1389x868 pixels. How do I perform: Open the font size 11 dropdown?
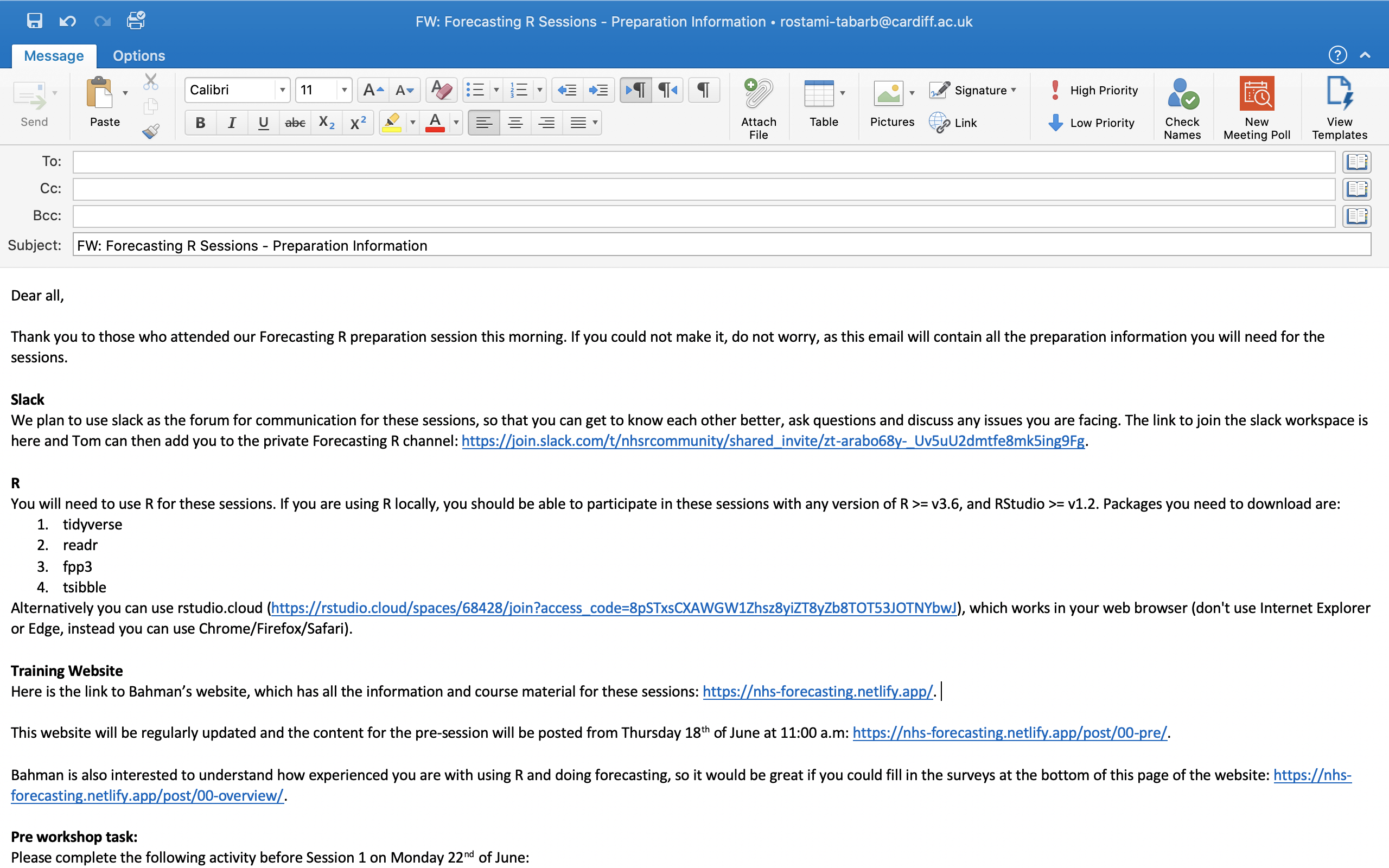(344, 90)
